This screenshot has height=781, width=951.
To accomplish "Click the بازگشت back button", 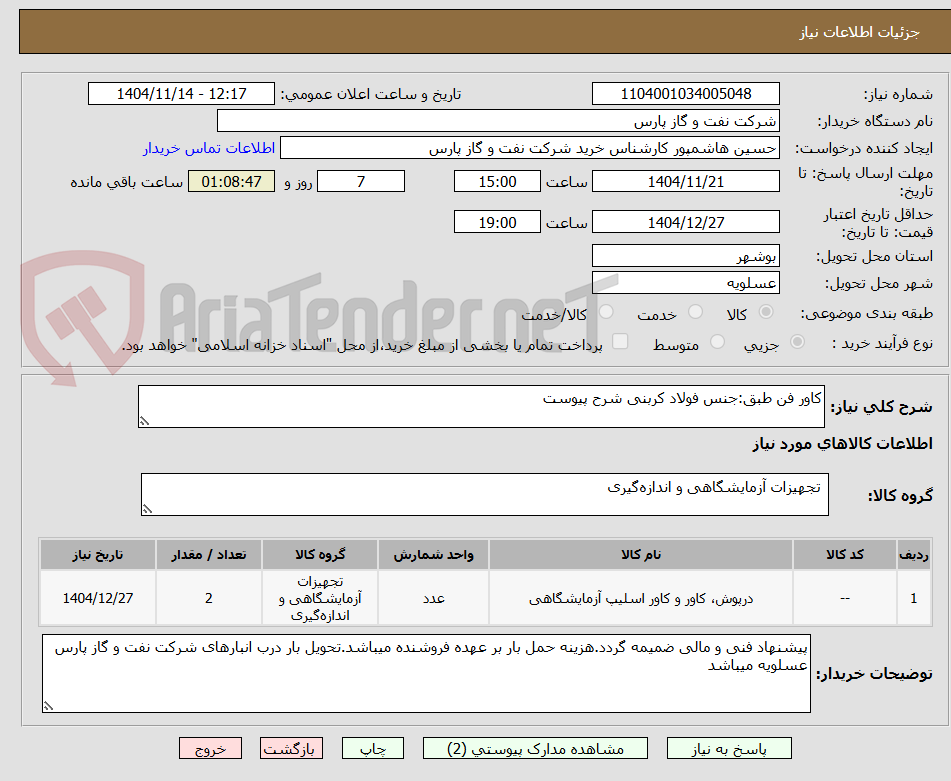I will click(x=291, y=748).
